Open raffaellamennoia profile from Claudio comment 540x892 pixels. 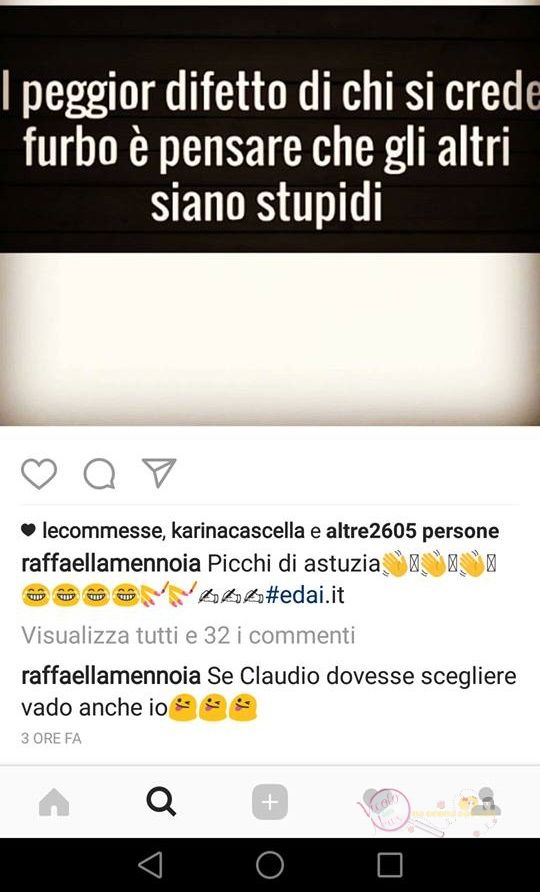111,676
